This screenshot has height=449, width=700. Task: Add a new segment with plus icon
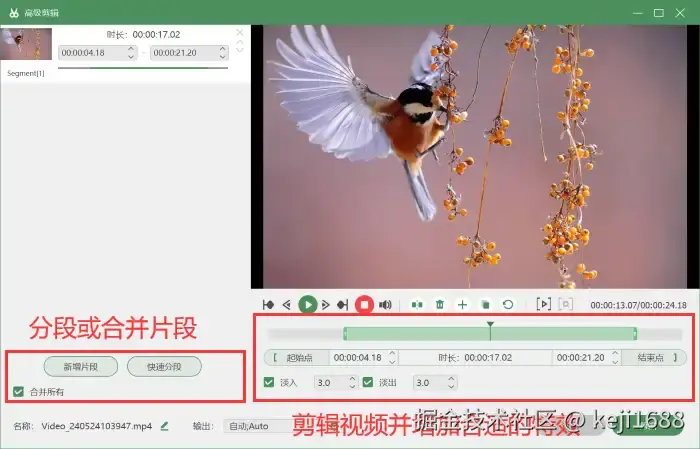tap(462, 305)
